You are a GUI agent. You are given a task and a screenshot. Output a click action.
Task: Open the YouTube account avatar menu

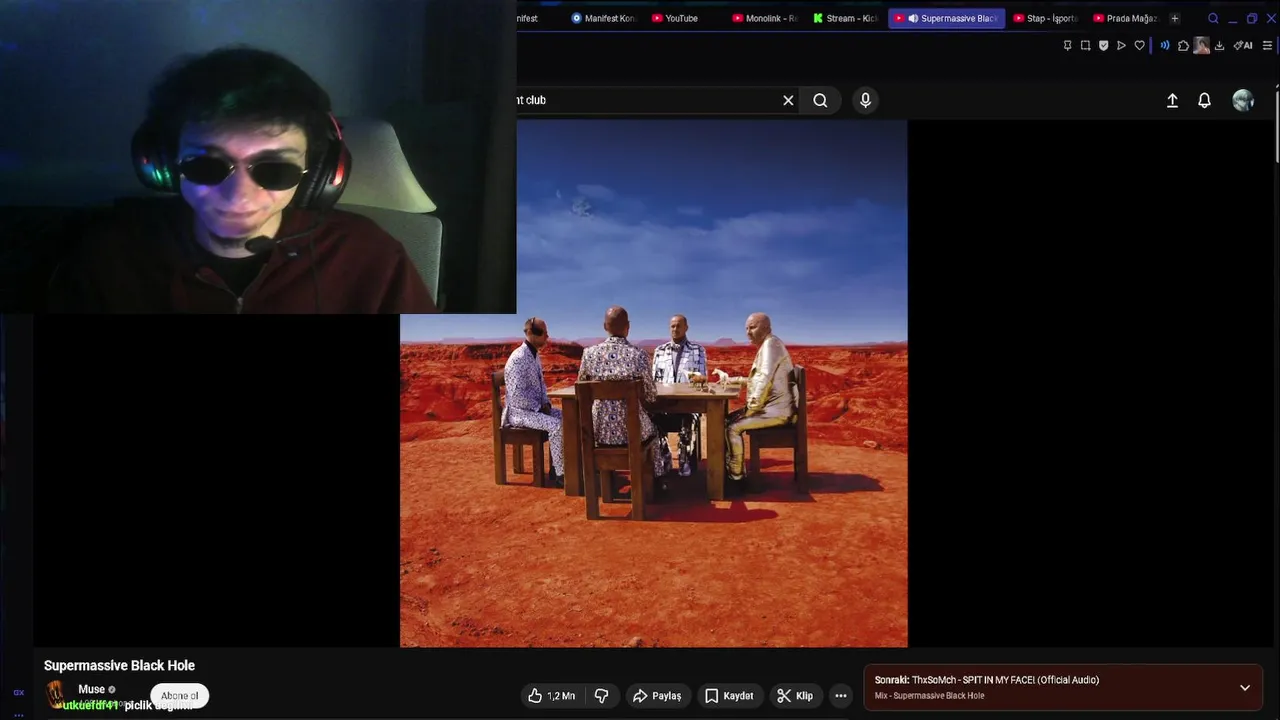(x=1243, y=100)
